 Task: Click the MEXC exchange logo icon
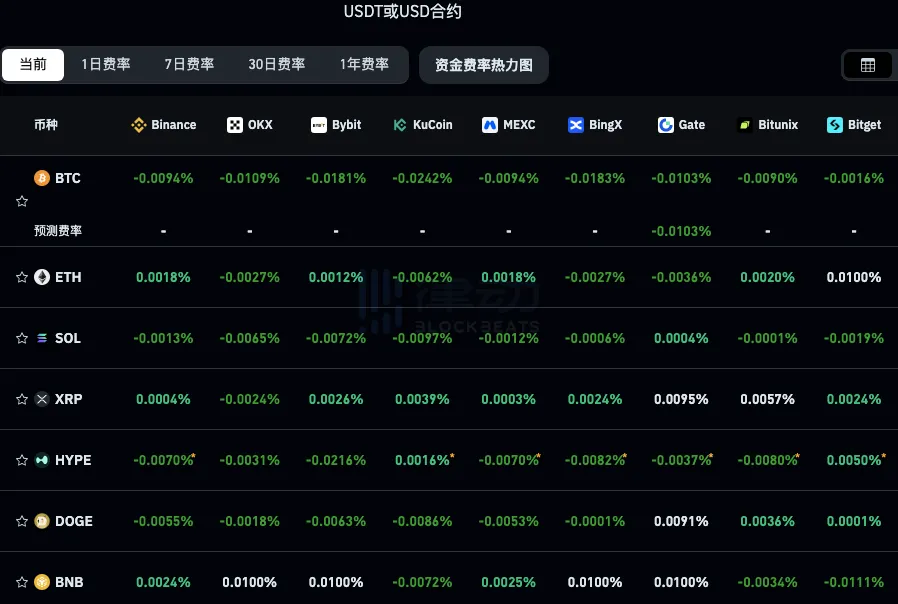490,125
